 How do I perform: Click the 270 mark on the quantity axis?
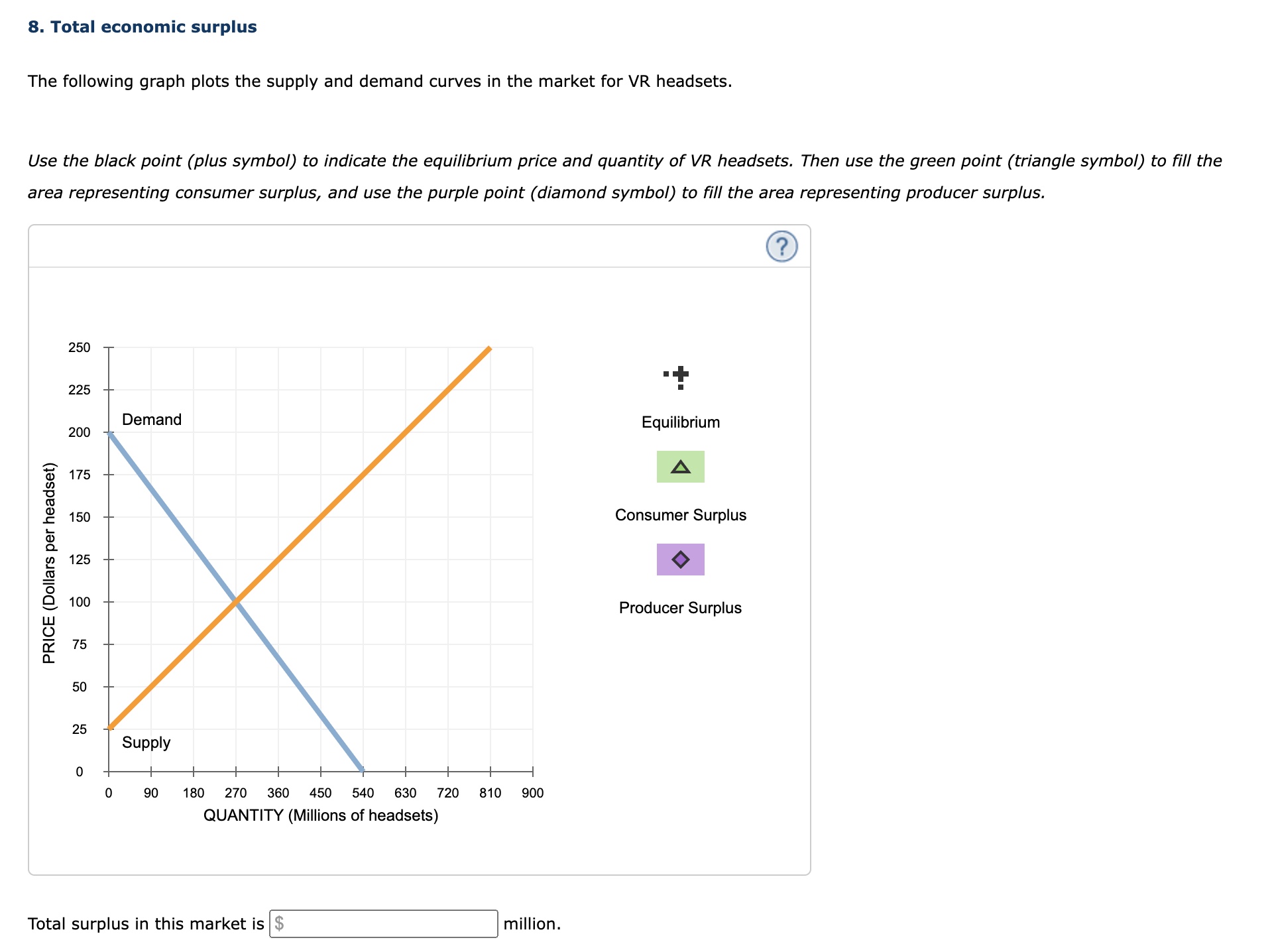tap(237, 792)
